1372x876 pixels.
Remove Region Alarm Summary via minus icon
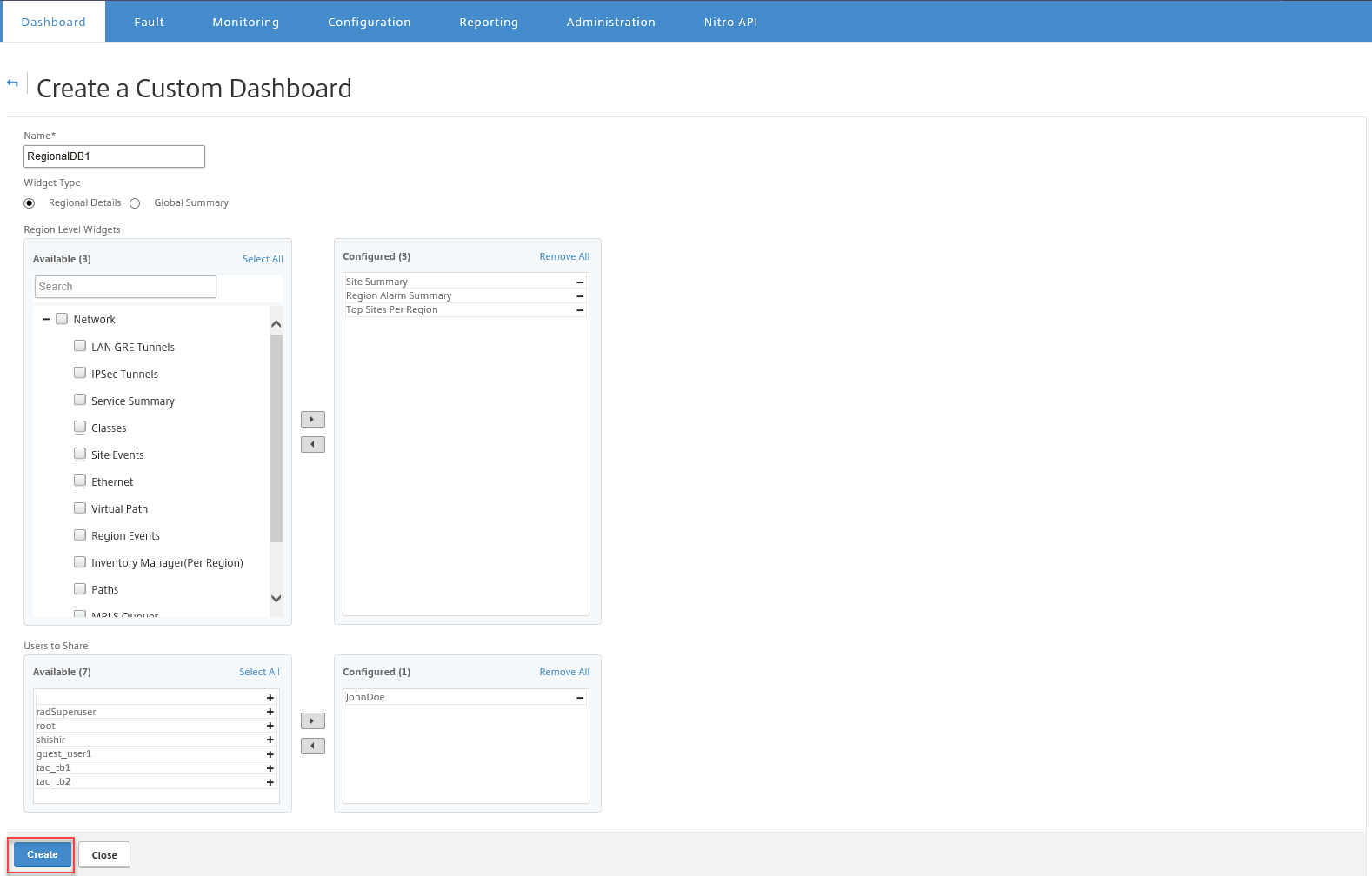[580, 296]
